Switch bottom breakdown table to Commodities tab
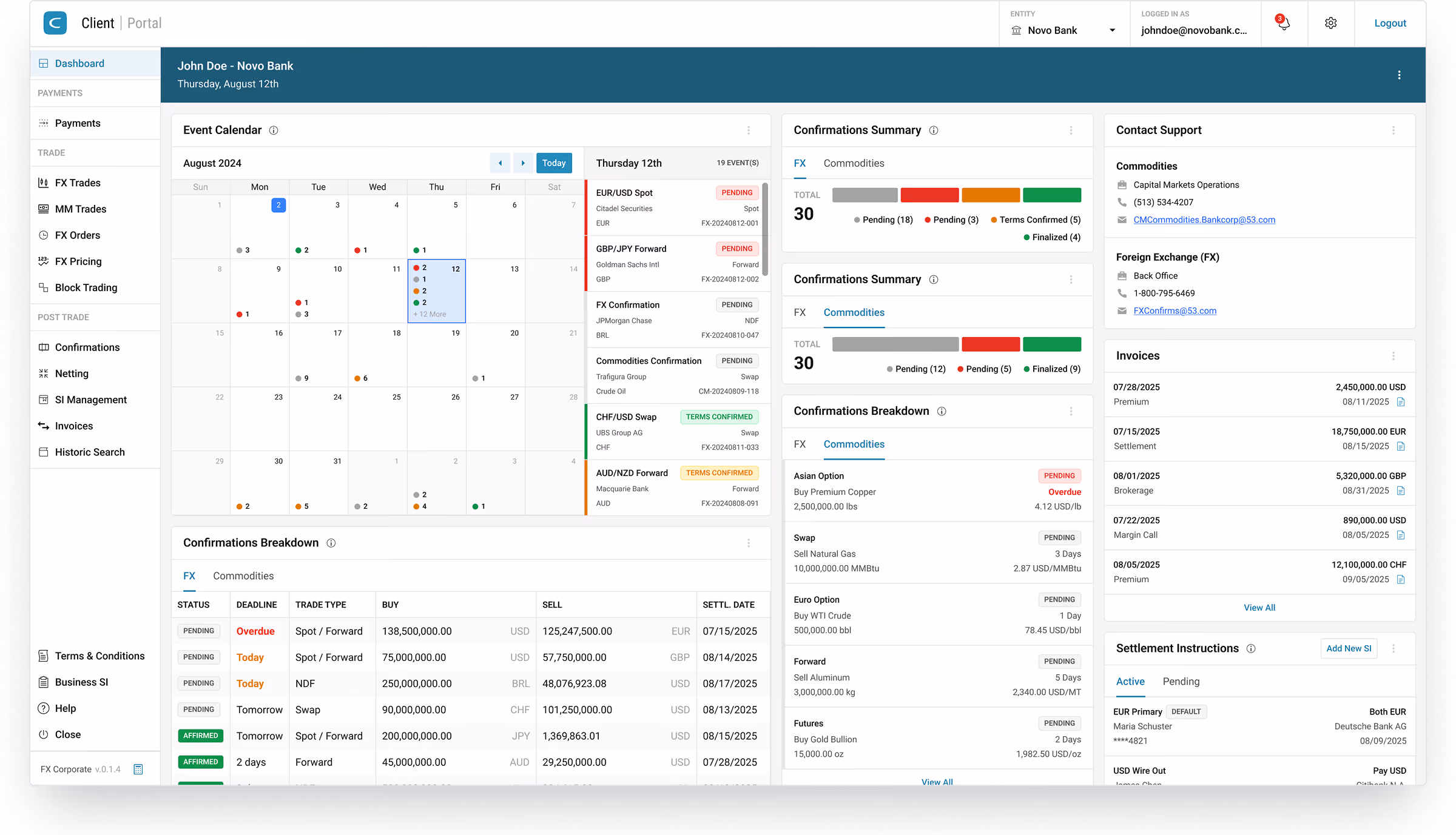 click(x=243, y=576)
